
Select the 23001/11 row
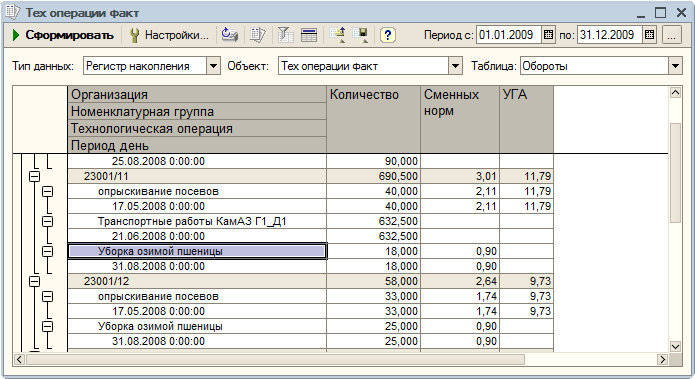click(x=197, y=176)
